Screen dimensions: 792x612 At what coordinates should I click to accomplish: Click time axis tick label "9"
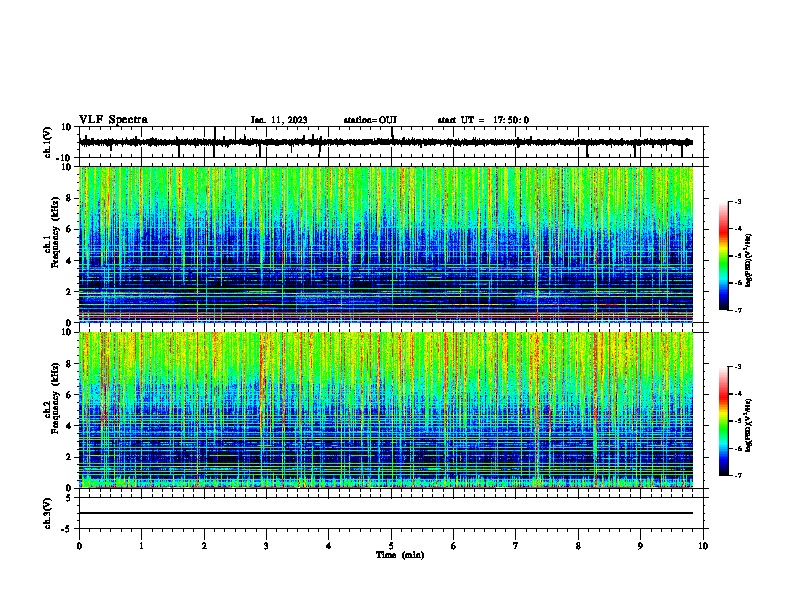pos(640,546)
